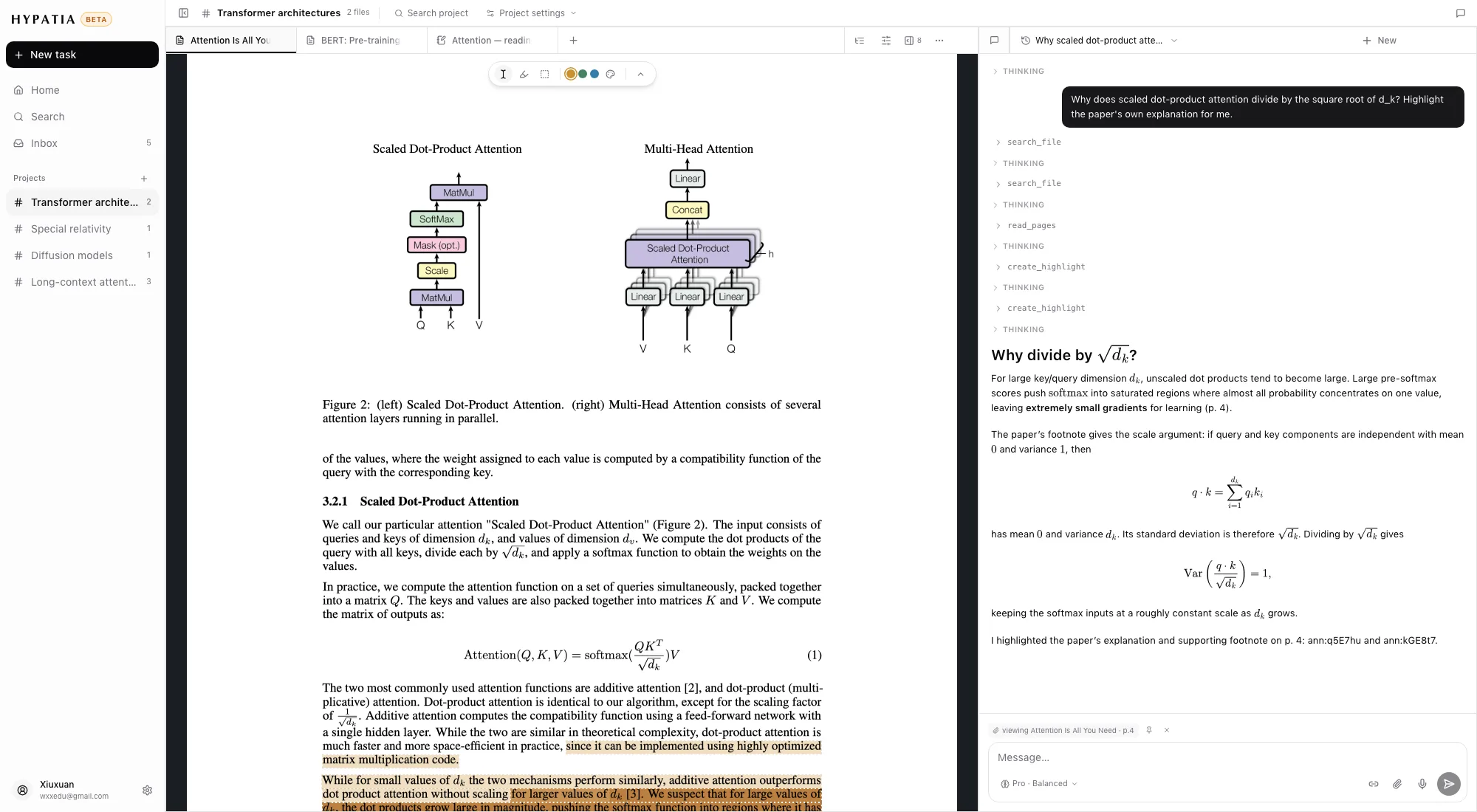Switch to Attention — reading notes tab

click(491, 41)
